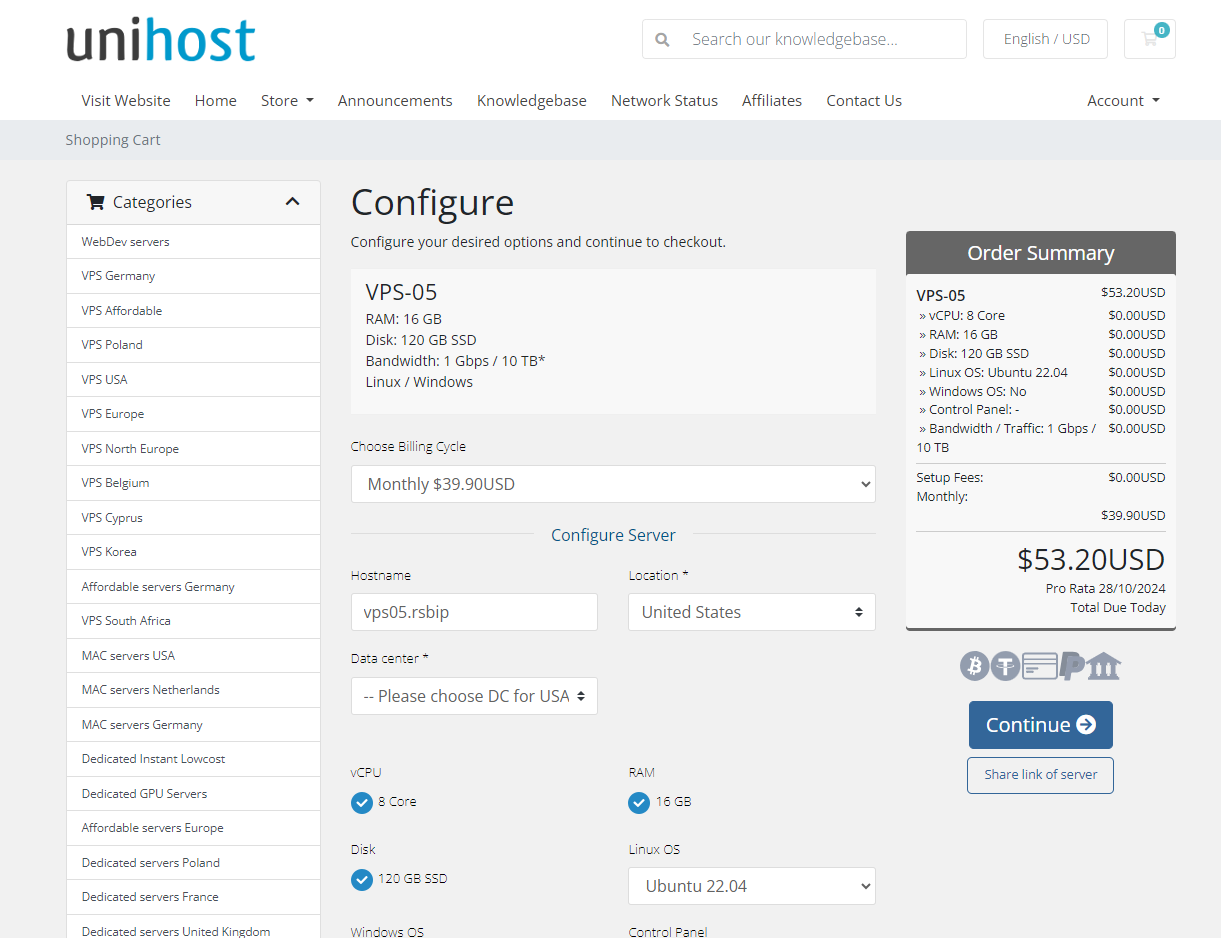Click the Hostname input field
The height and width of the screenshot is (938, 1221).
pyautogui.click(x=474, y=612)
